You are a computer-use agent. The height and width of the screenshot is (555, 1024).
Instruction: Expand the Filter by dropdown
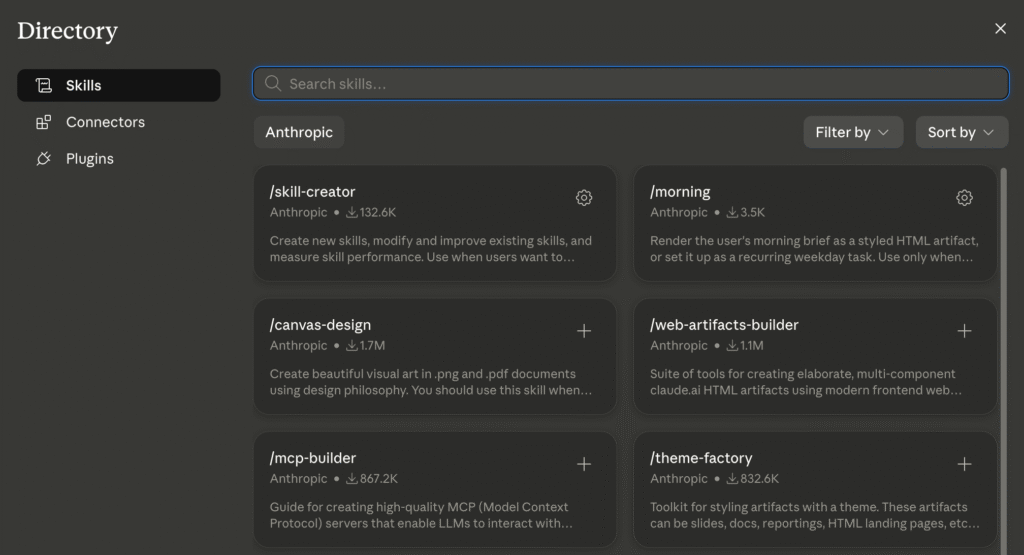(853, 133)
